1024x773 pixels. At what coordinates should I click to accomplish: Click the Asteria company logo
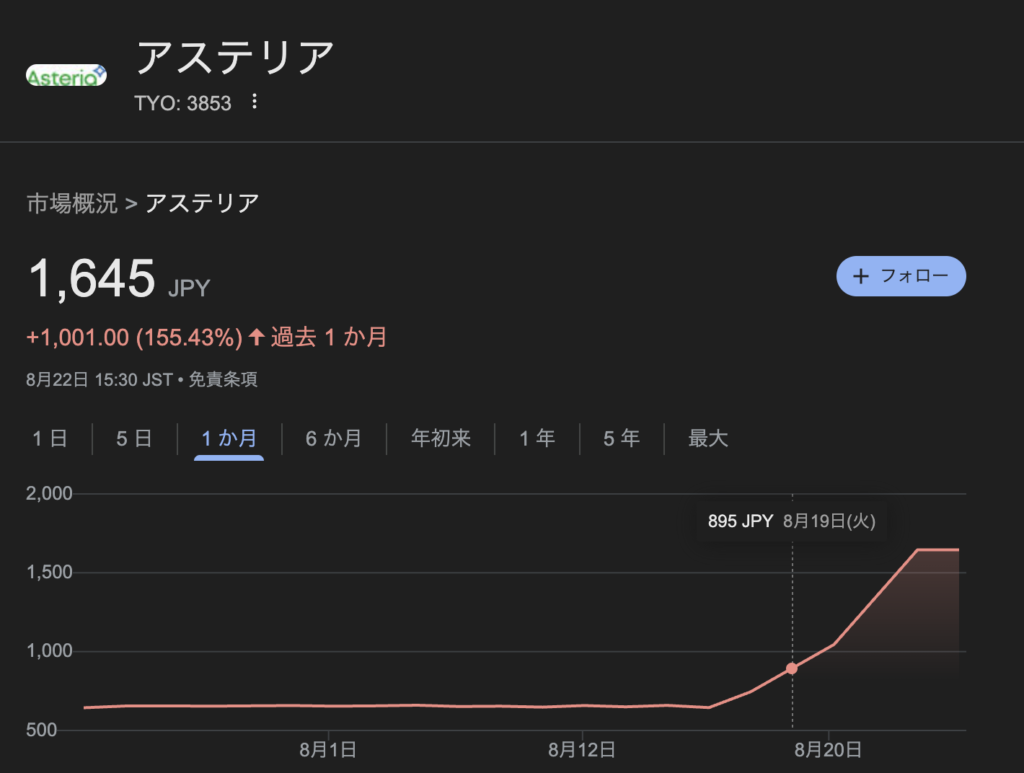click(x=66, y=76)
